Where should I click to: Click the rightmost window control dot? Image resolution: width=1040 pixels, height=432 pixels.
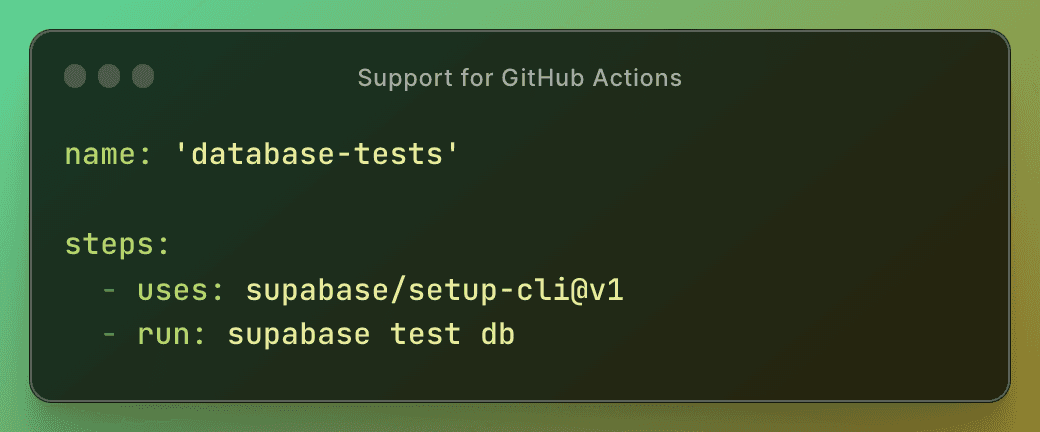(x=143, y=76)
